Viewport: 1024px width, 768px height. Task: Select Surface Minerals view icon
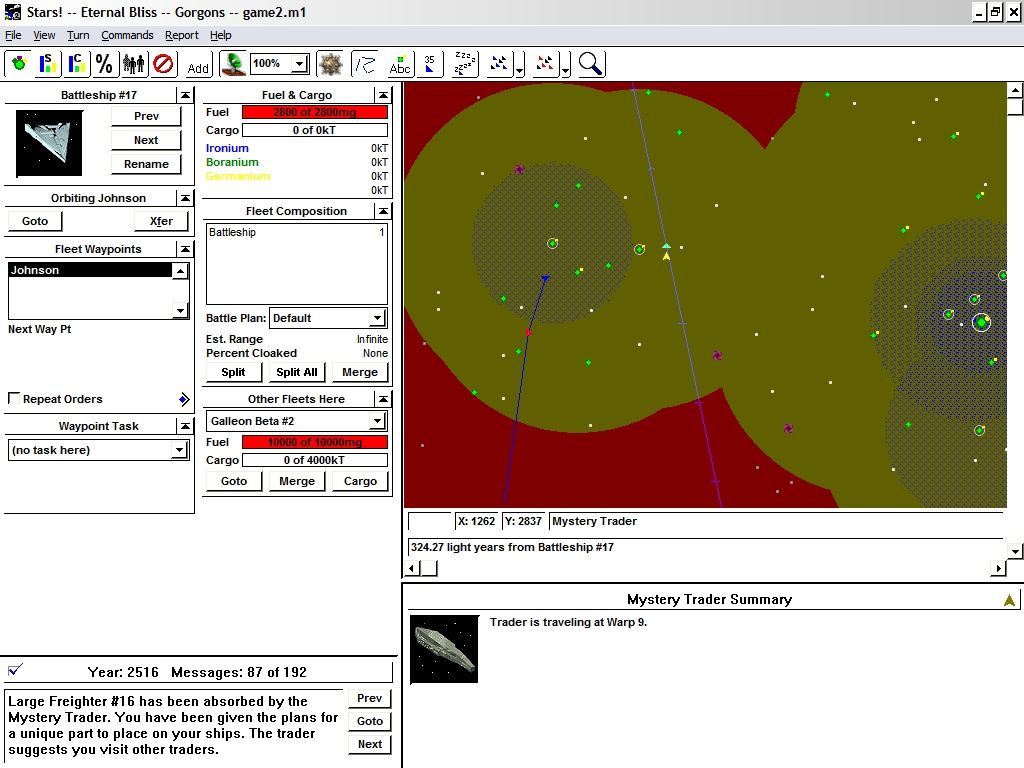[47, 64]
